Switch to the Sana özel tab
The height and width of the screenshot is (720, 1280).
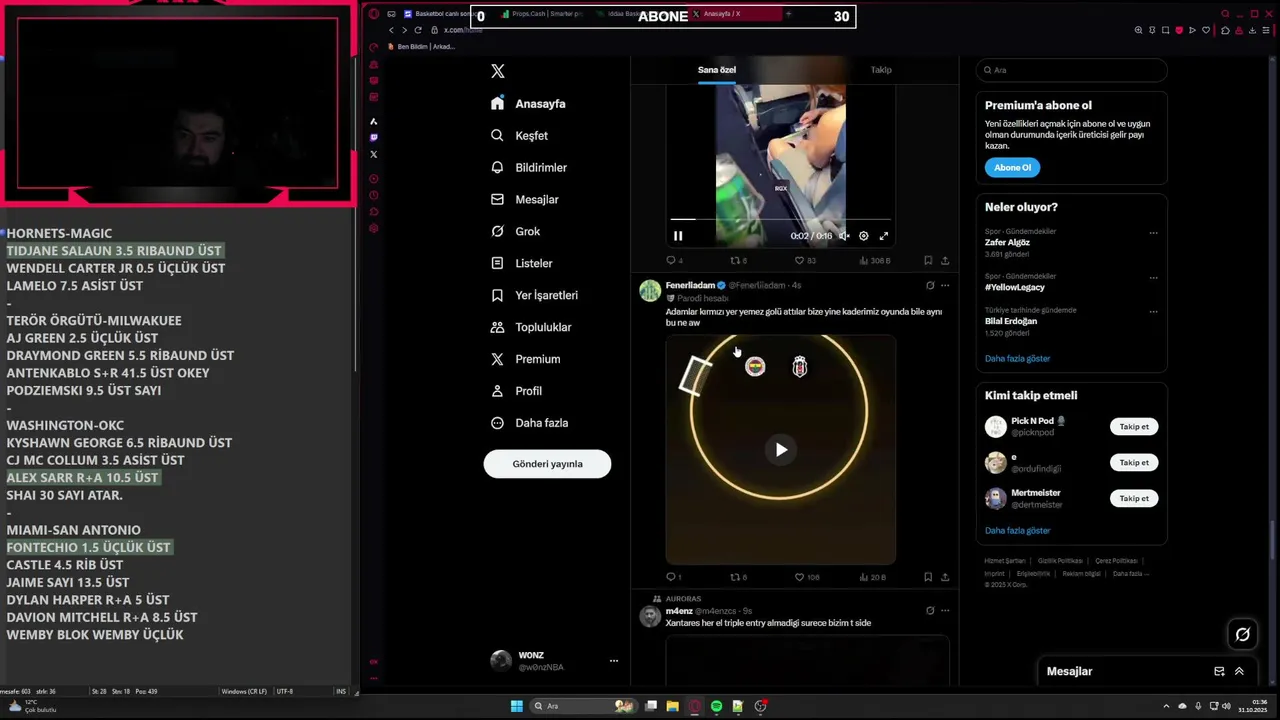click(716, 70)
